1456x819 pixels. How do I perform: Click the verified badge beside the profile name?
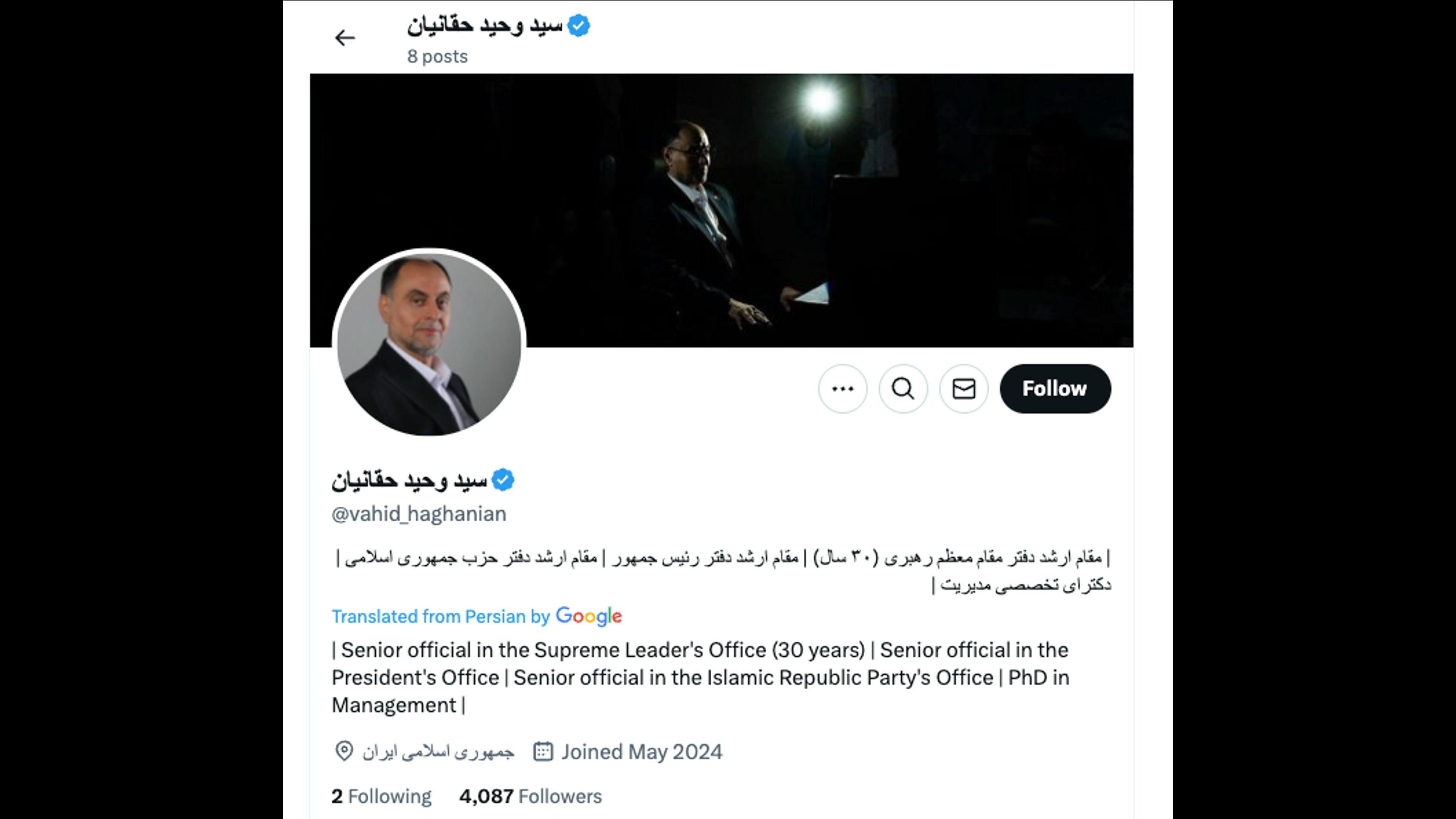click(502, 480)
